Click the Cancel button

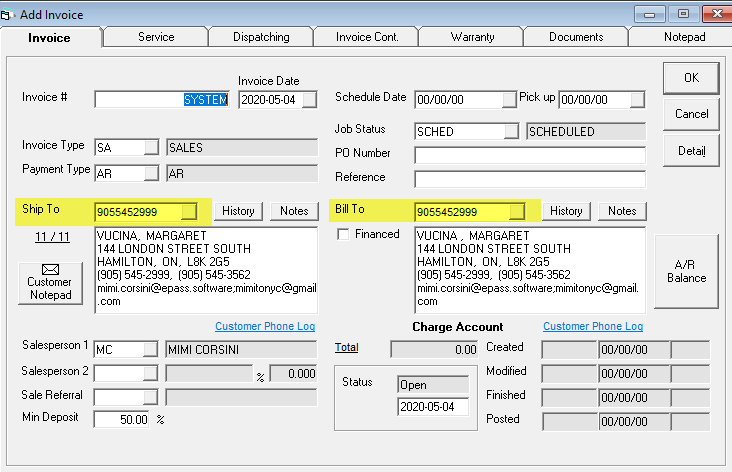coord(691,114)
